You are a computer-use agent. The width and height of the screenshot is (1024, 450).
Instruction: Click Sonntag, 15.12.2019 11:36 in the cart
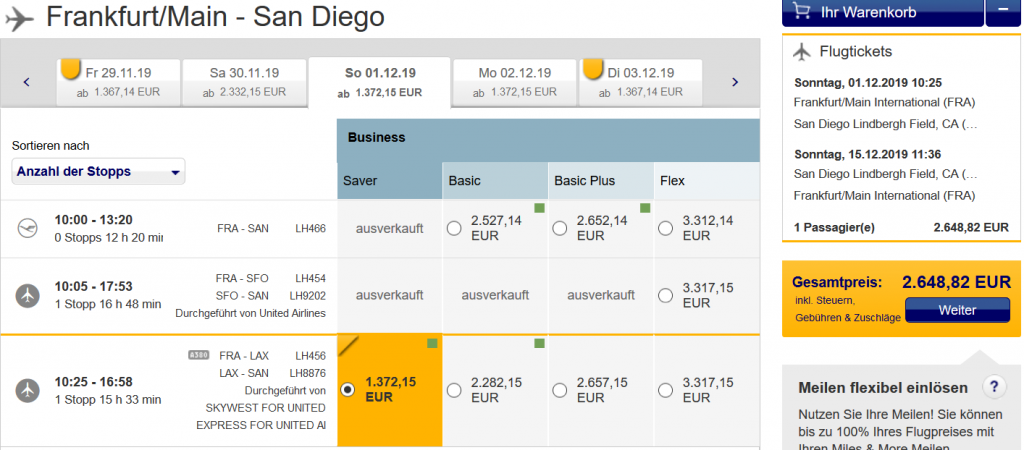(x=867, y=155)
